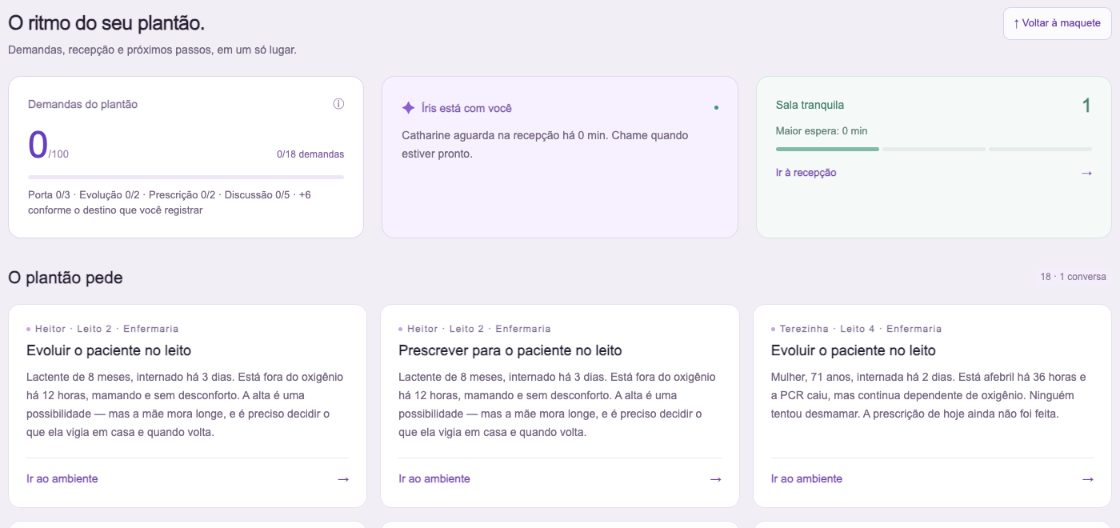Click the arrow next to Ir à recepção
Viewport: 1120px width, 528px height.
click(x=1086, y=173)
